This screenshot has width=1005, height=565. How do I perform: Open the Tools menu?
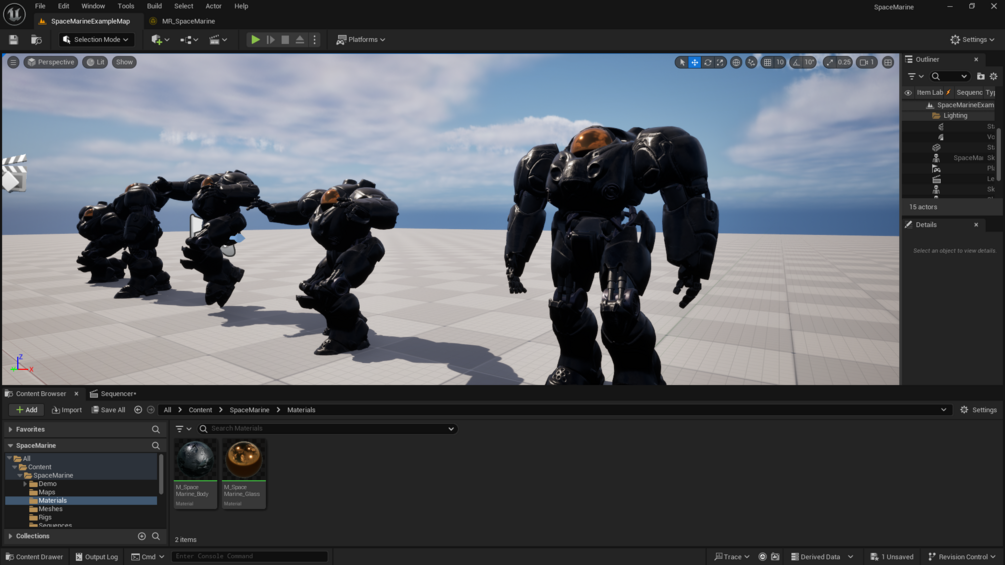coord(126,6)
